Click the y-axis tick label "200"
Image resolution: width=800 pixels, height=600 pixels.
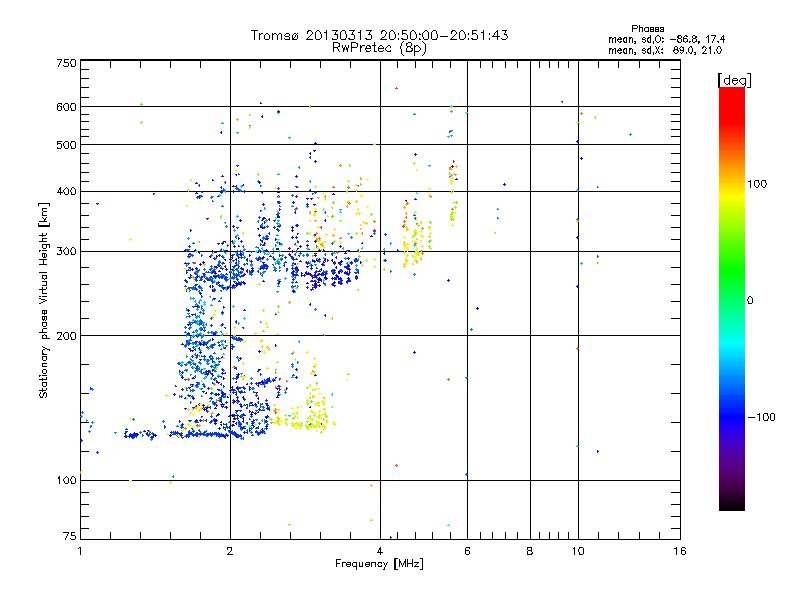66,336
